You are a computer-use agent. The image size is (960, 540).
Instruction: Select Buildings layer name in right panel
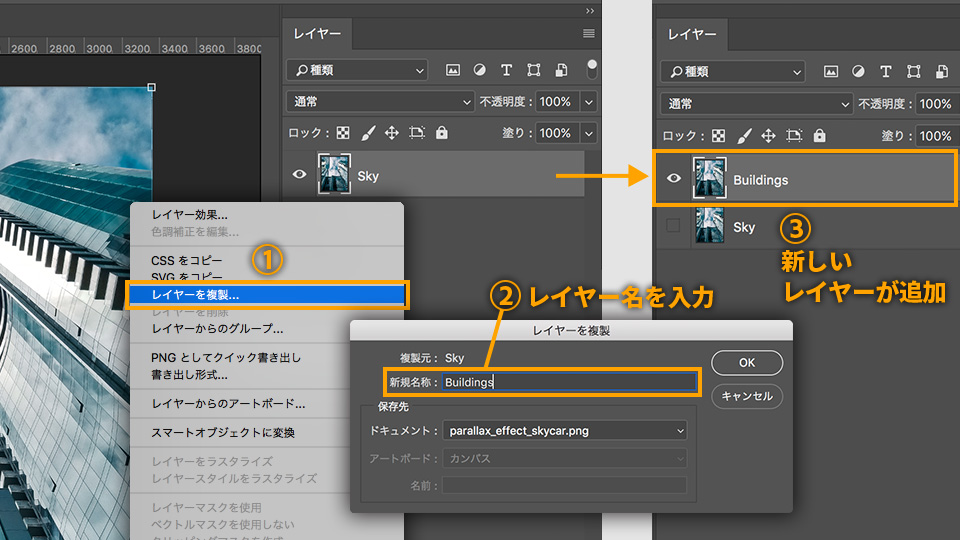click(760, 180)
